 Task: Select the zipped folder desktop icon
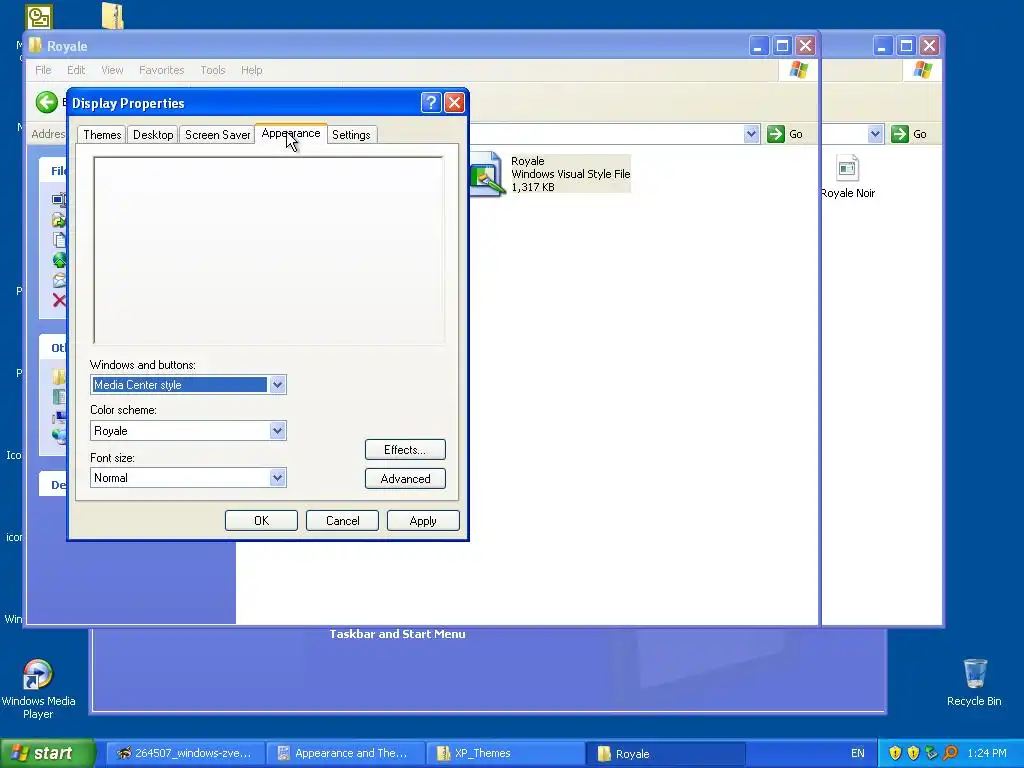tap(113, 15)
